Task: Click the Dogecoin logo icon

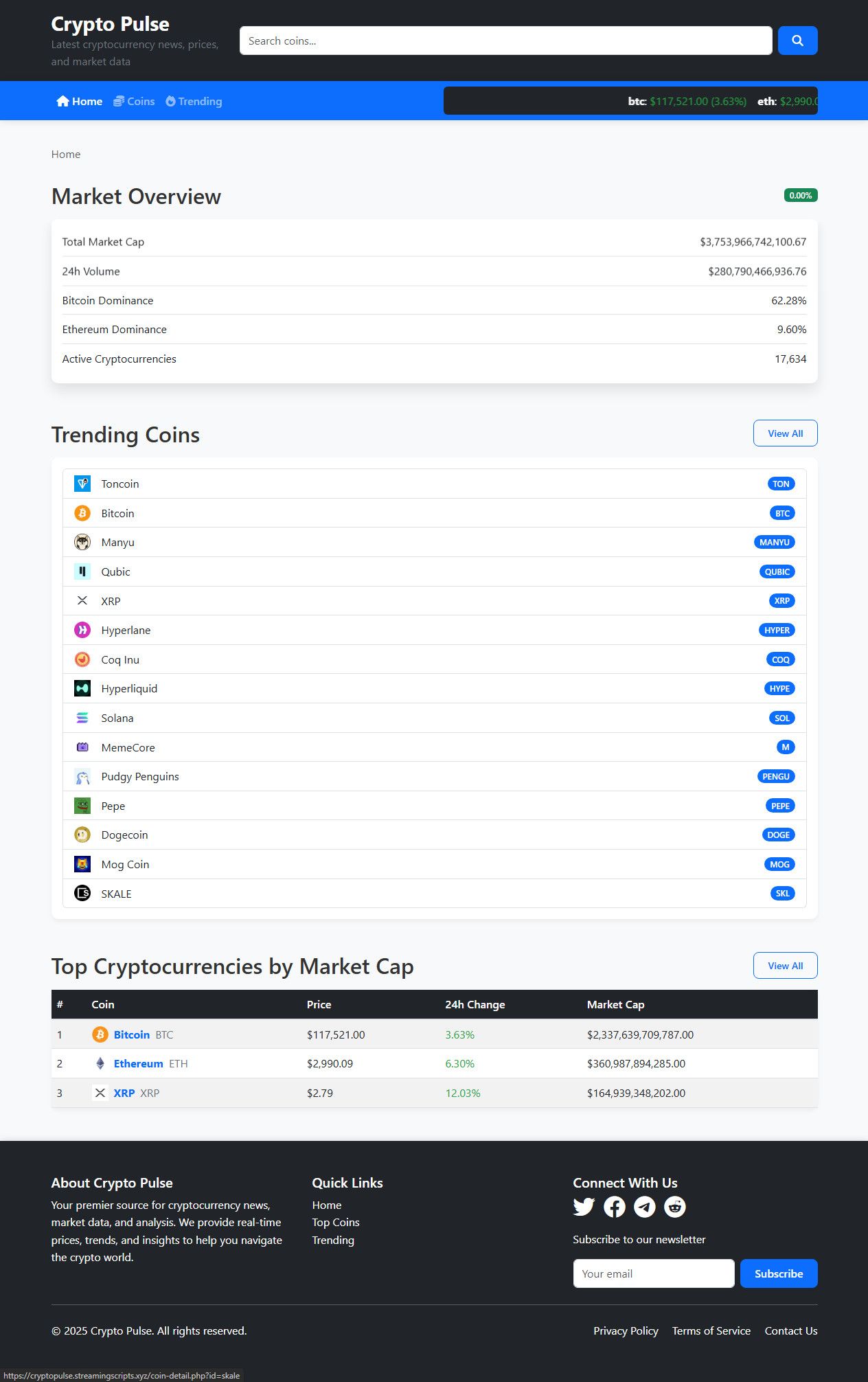Action: [x=82, y=835]
